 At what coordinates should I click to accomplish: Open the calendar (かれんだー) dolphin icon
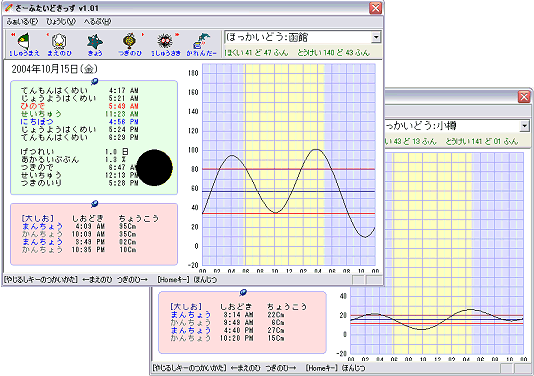point(201,44)
